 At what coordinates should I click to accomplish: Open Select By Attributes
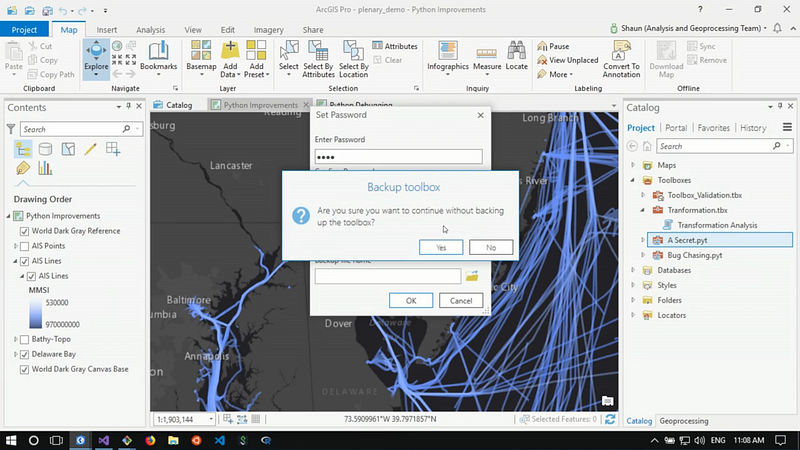coord(318,59)
